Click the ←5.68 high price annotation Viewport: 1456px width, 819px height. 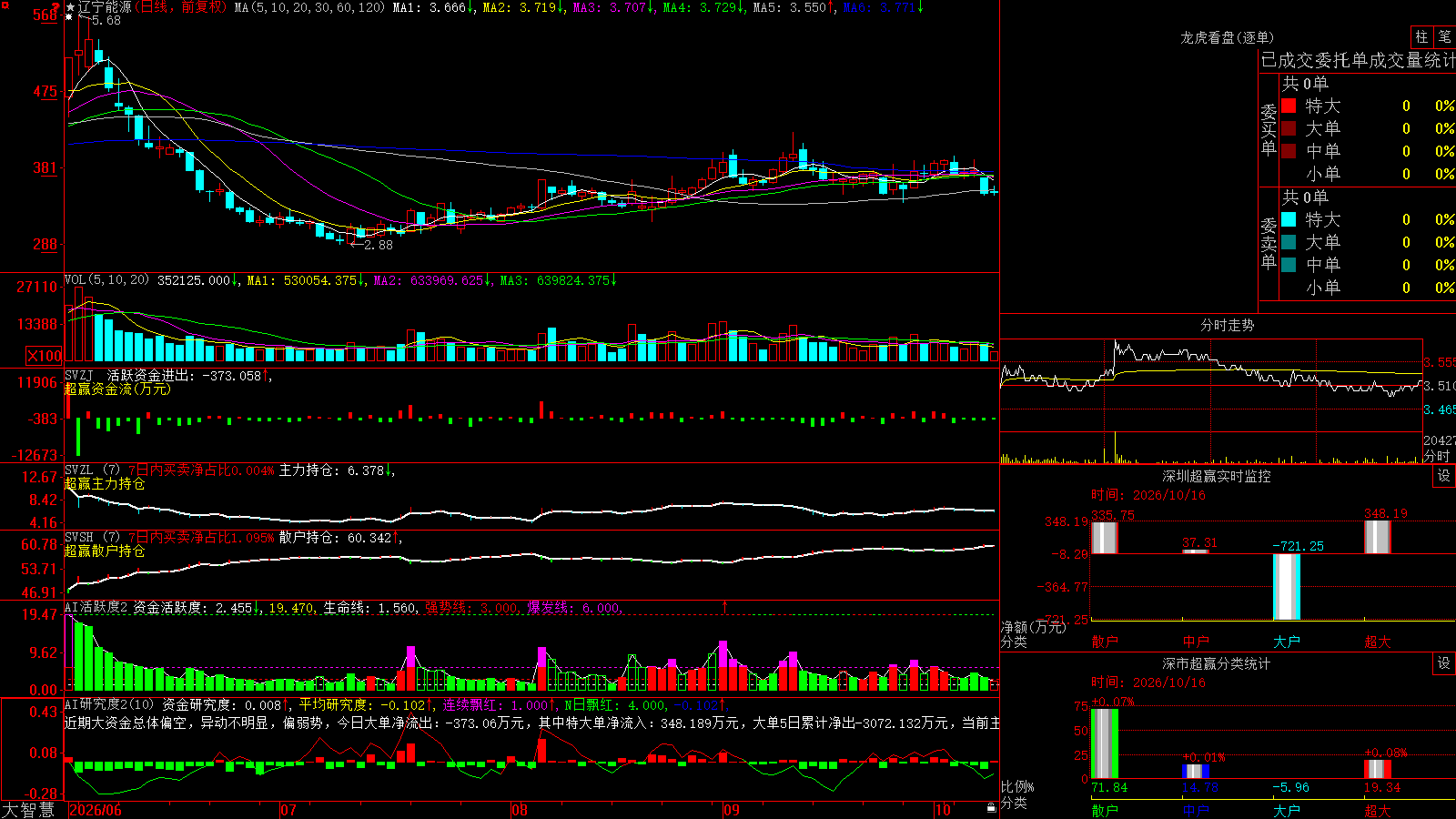click(x=100, y=20)
